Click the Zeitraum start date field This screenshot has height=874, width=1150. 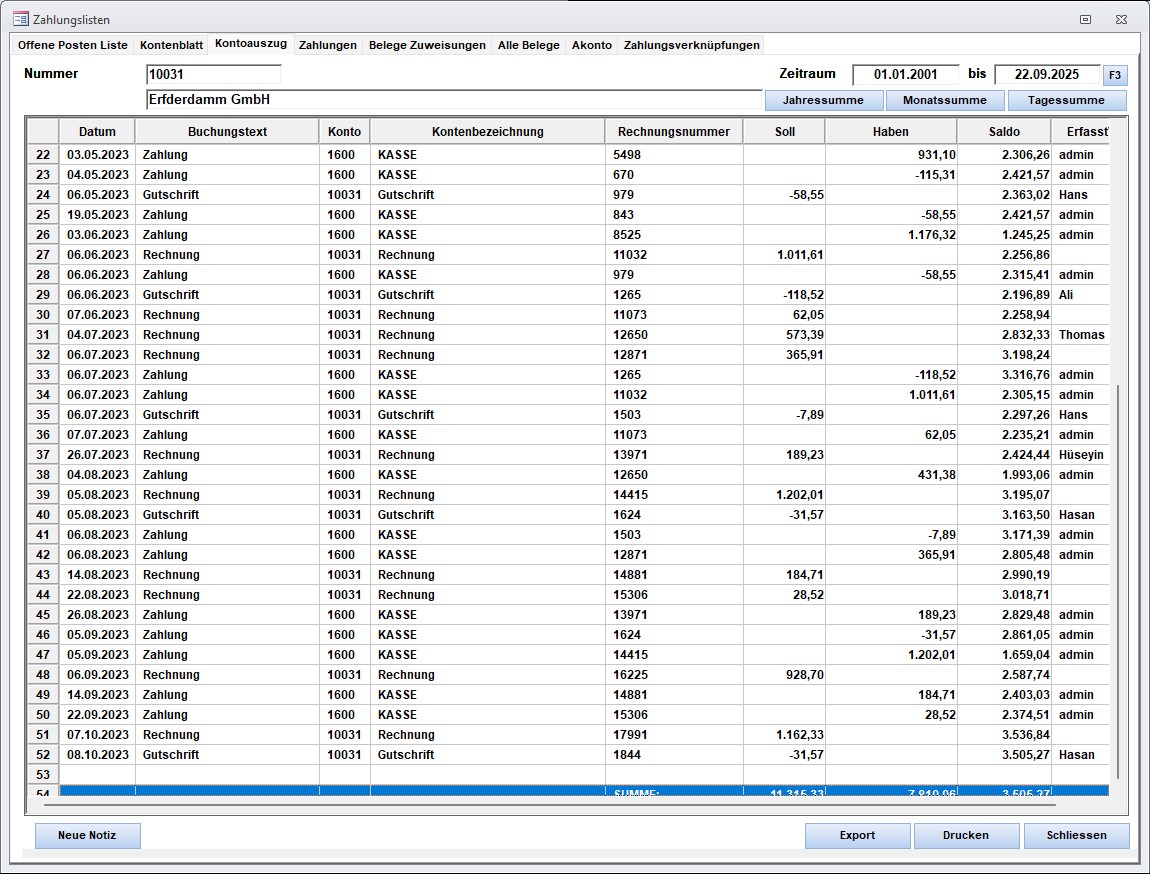point(905,75)
